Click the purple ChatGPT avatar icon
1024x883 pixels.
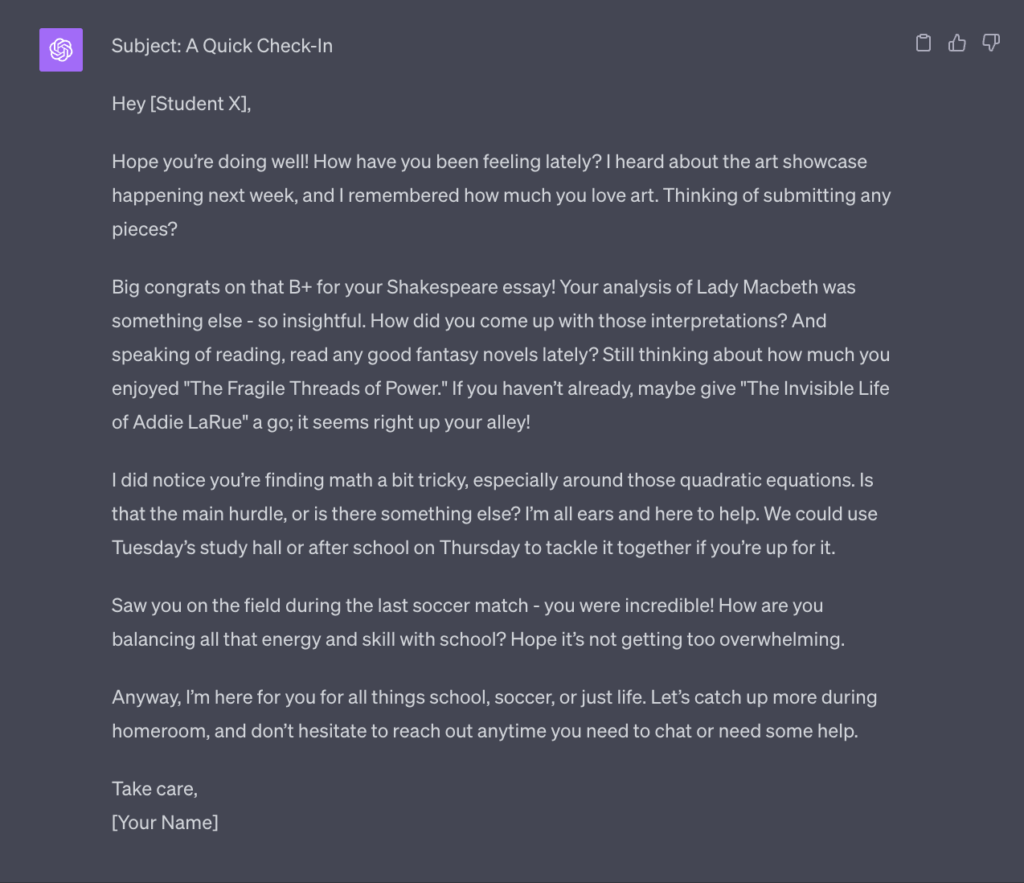pos(61,50)
